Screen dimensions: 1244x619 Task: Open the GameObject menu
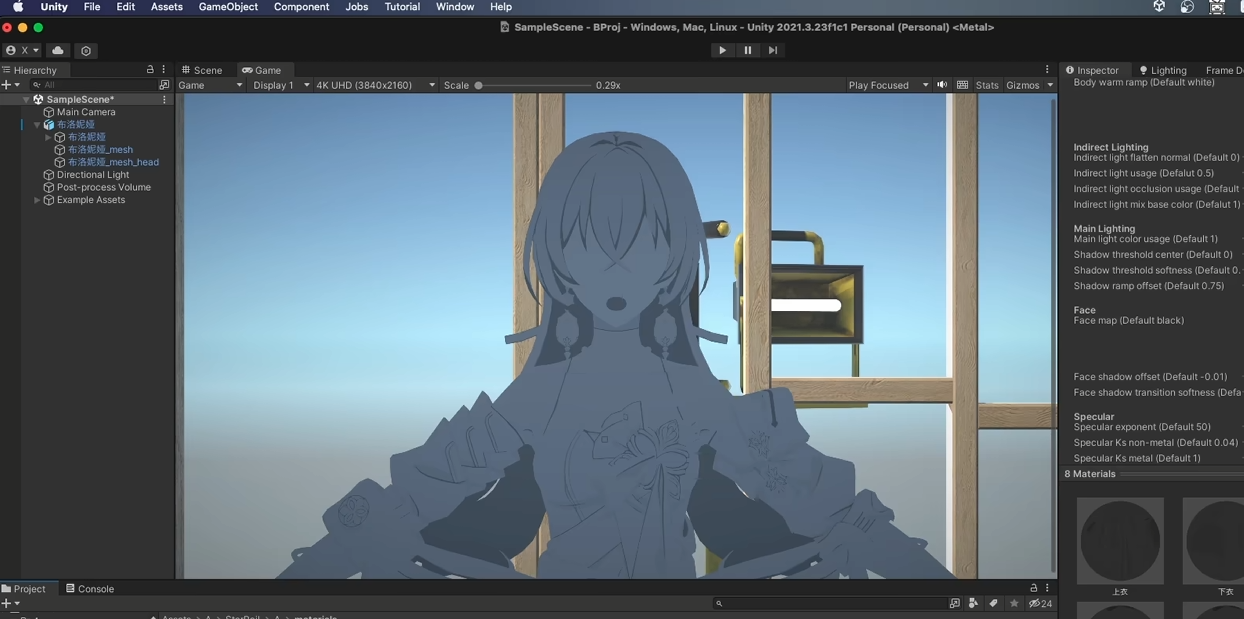click(x=228, y=7)
